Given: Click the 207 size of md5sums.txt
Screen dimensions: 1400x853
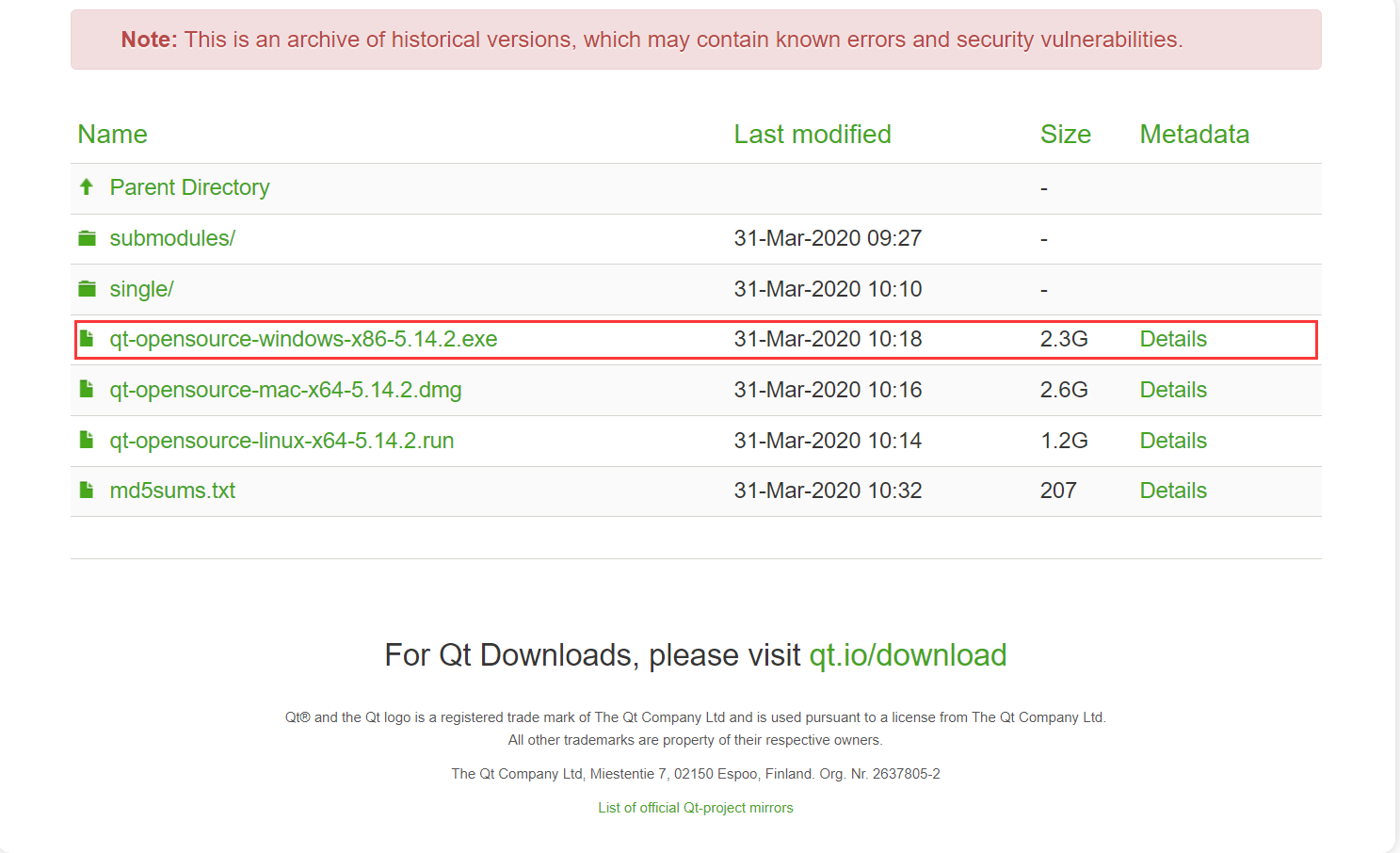Looking at the screenshot, I should (1058, 491).
